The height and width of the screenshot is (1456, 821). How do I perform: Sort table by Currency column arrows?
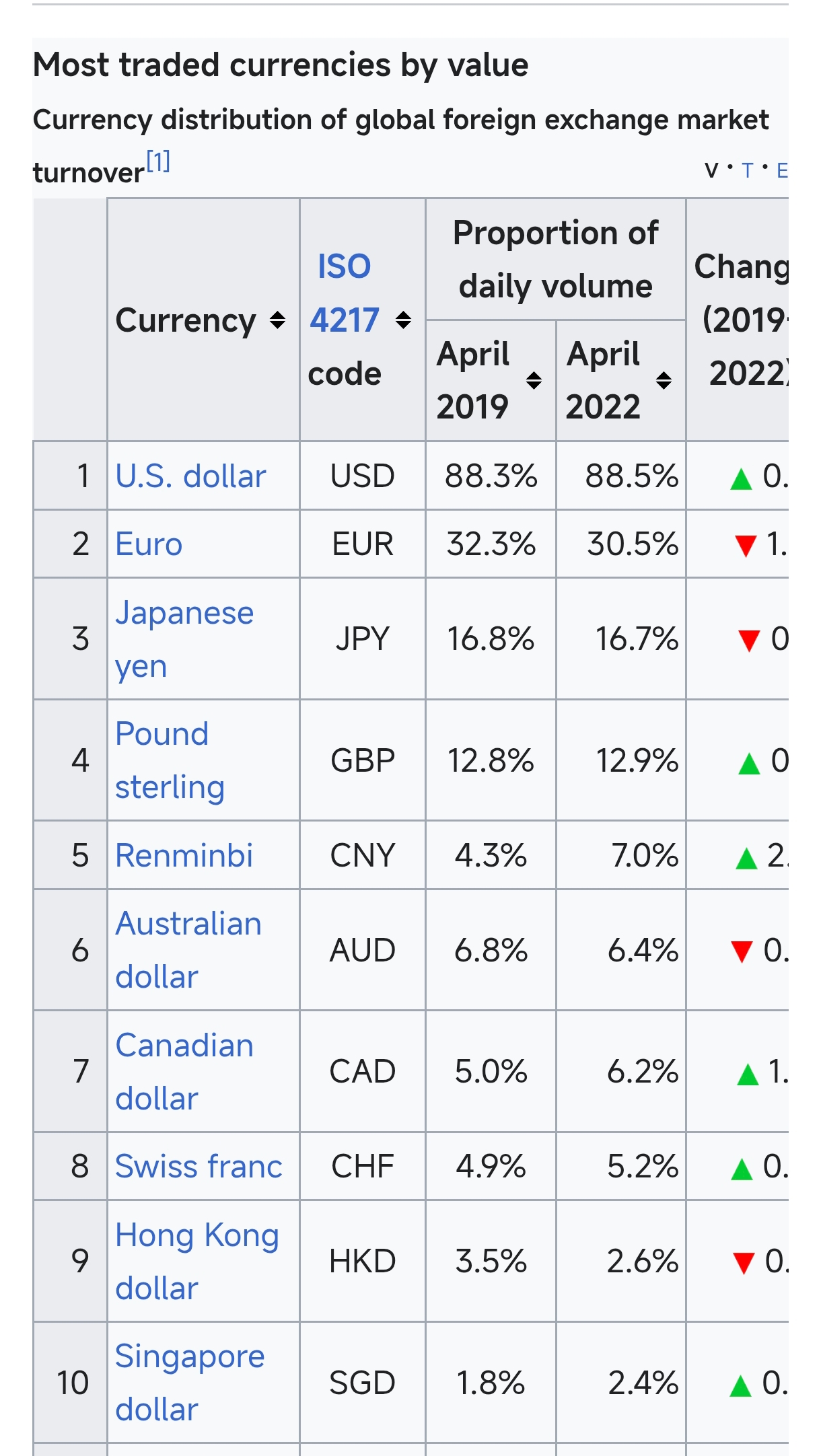click(x=277, y=320)
